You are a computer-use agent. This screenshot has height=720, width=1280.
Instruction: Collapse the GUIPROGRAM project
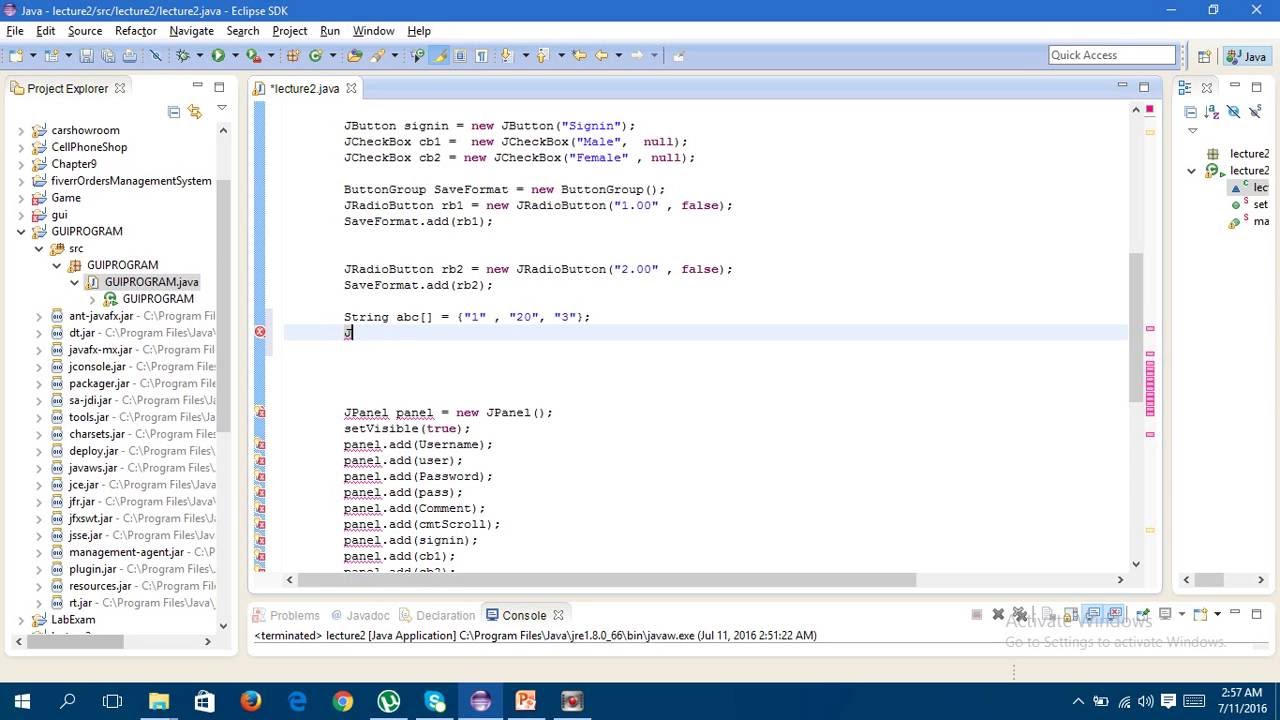click(x=22, y=231)
